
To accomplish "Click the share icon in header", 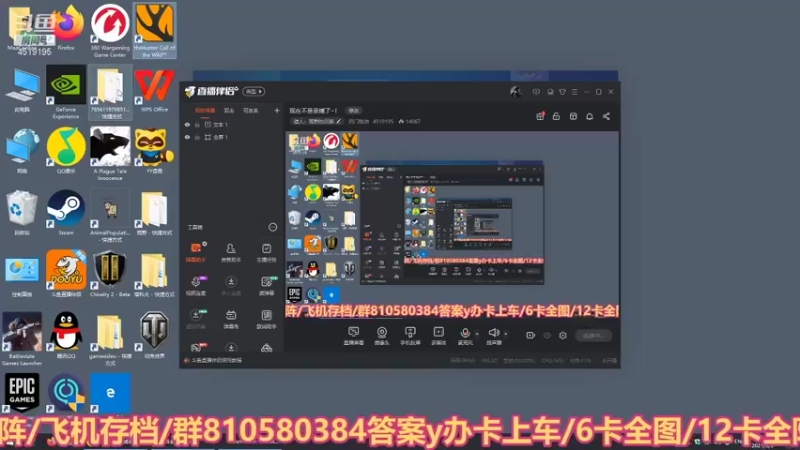I will [606, 116].
